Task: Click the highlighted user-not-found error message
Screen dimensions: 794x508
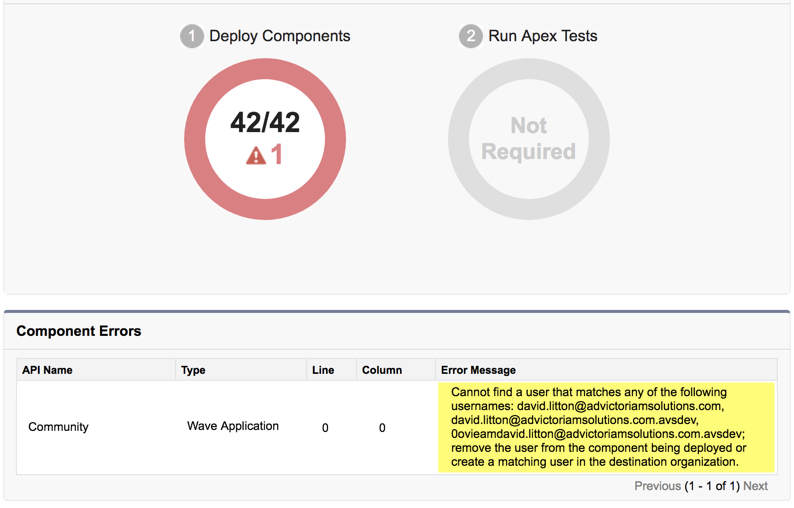Action: pos(600,427)
